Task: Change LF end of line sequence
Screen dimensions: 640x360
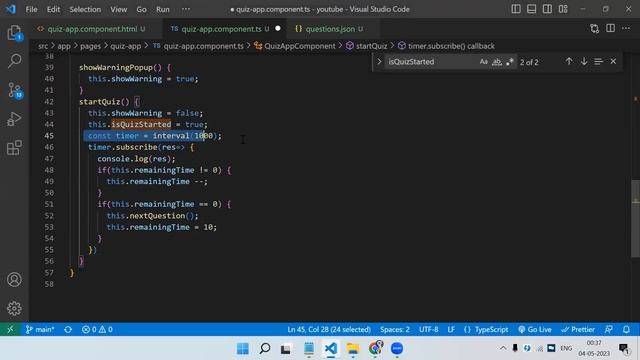Action: 451,329
